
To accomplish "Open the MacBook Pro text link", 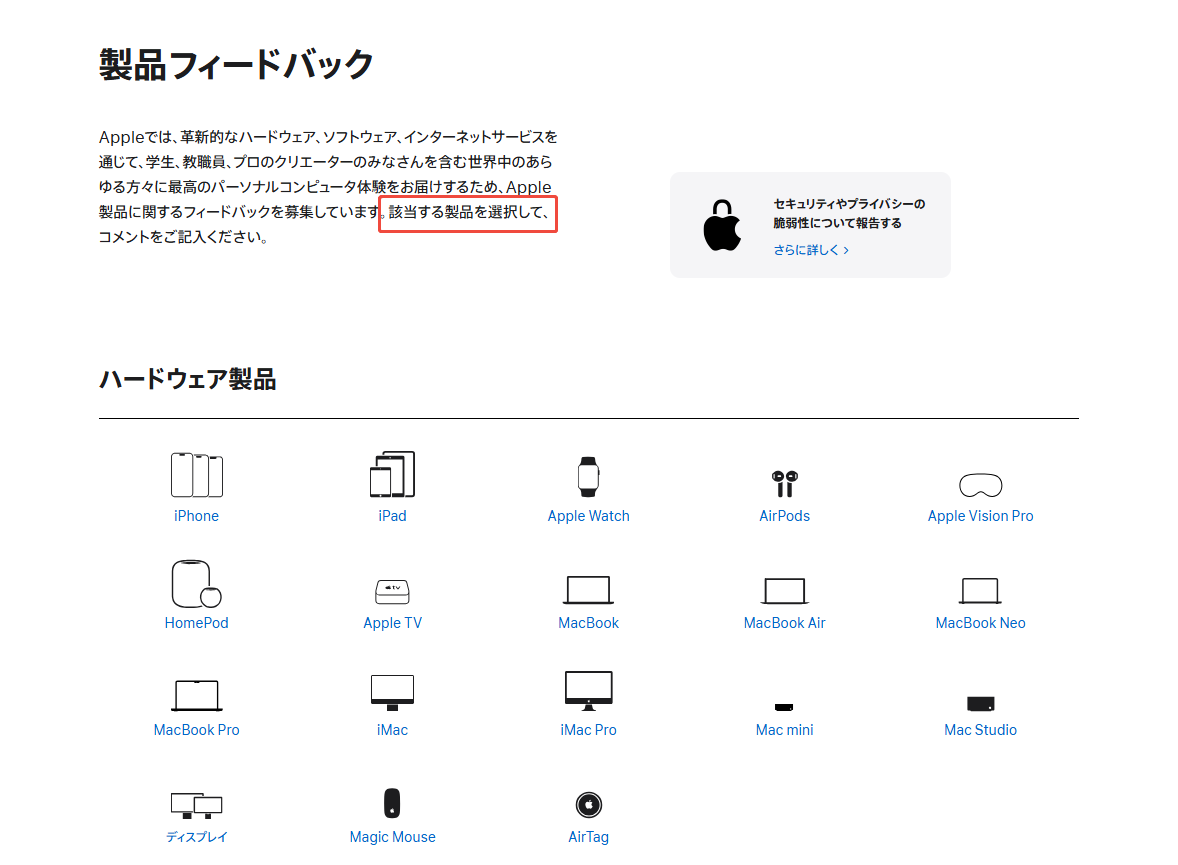I will tap(197, 730).
